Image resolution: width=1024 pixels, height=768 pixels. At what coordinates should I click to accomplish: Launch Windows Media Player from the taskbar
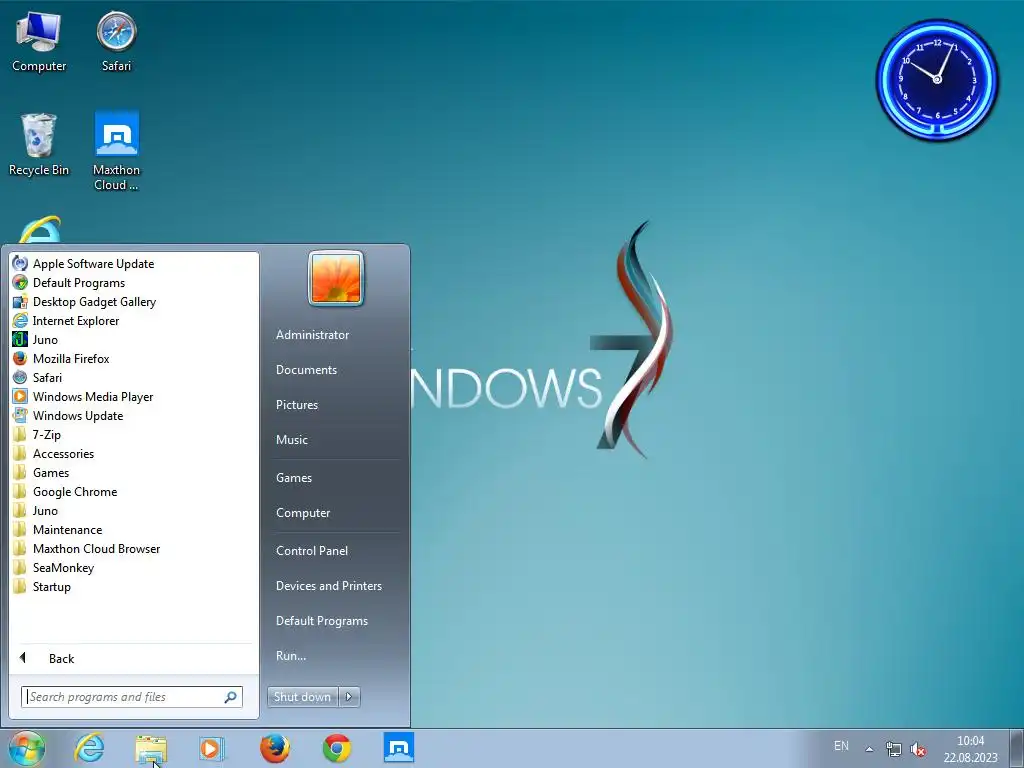tap(212, 748)
